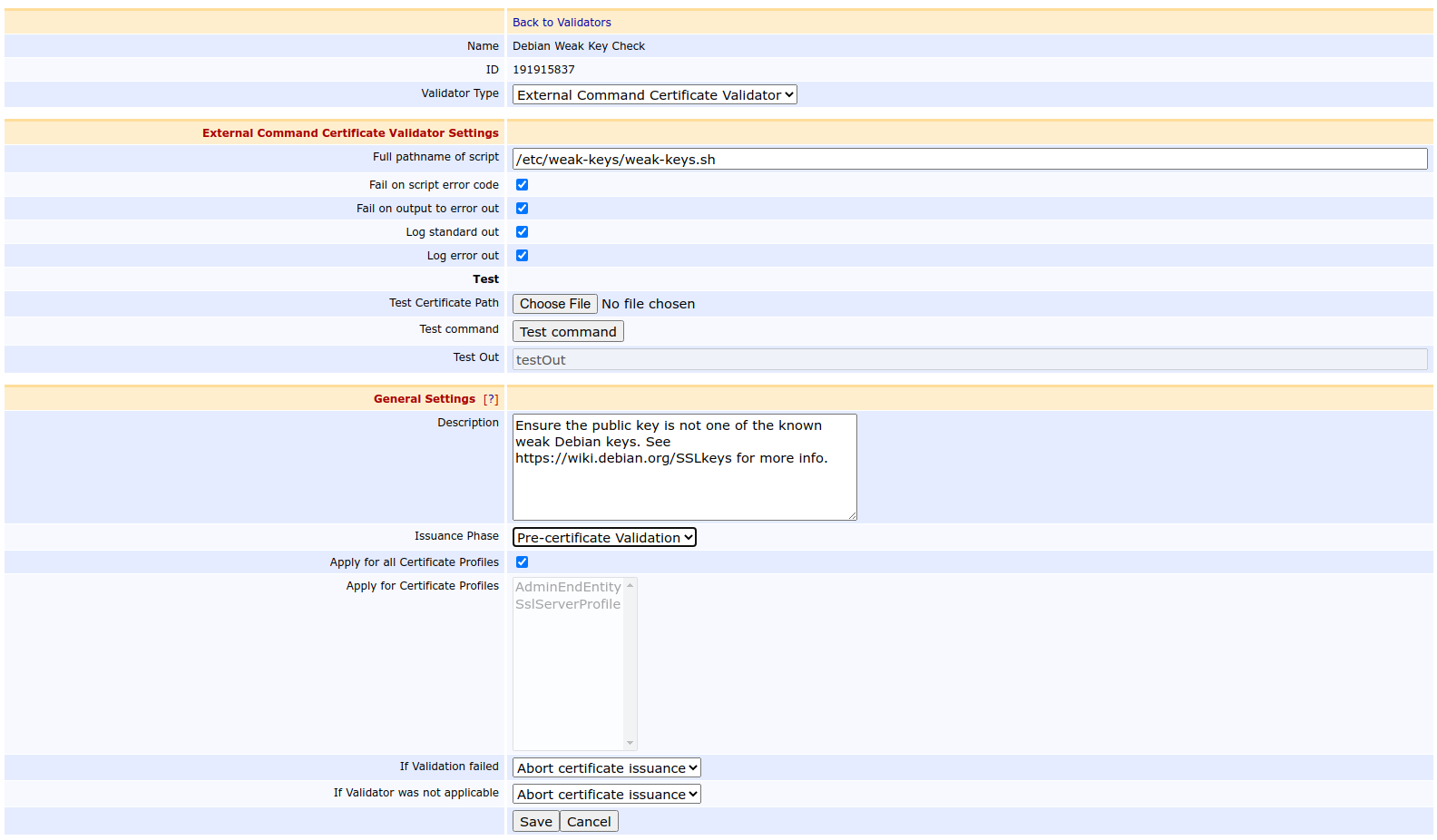Save the validator settings
Screen dimensions: 1437x840
[535, 822]
